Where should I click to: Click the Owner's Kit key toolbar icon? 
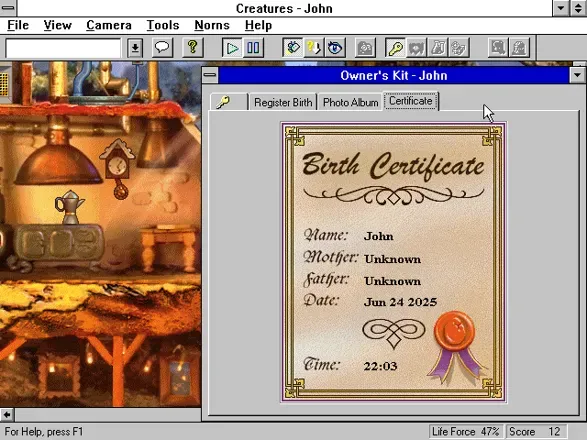tap(395, 48)
